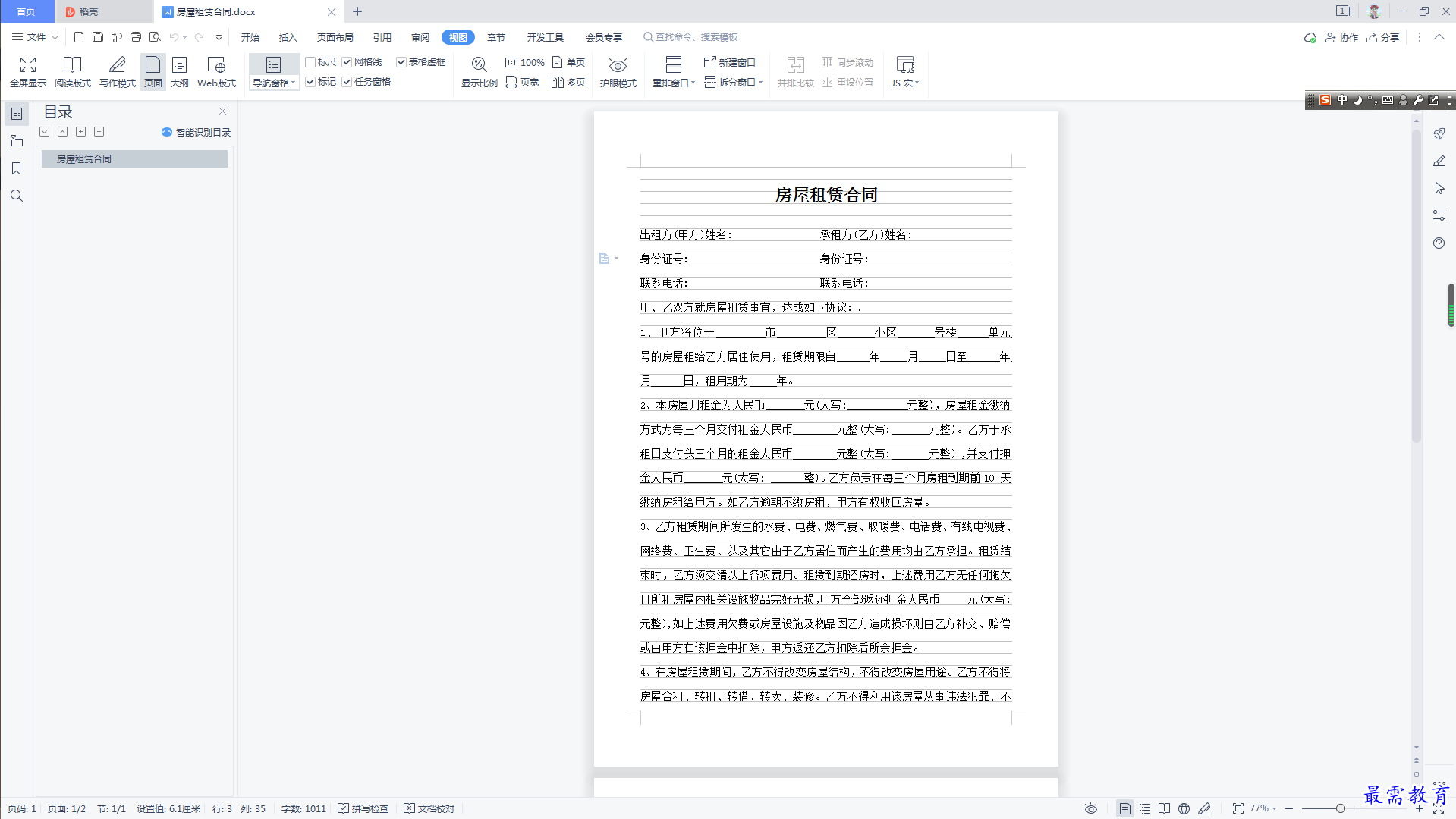This screenshot has height=819, width=1456.
Task: Open the References ribbon tab
Action: coord(382,37)
